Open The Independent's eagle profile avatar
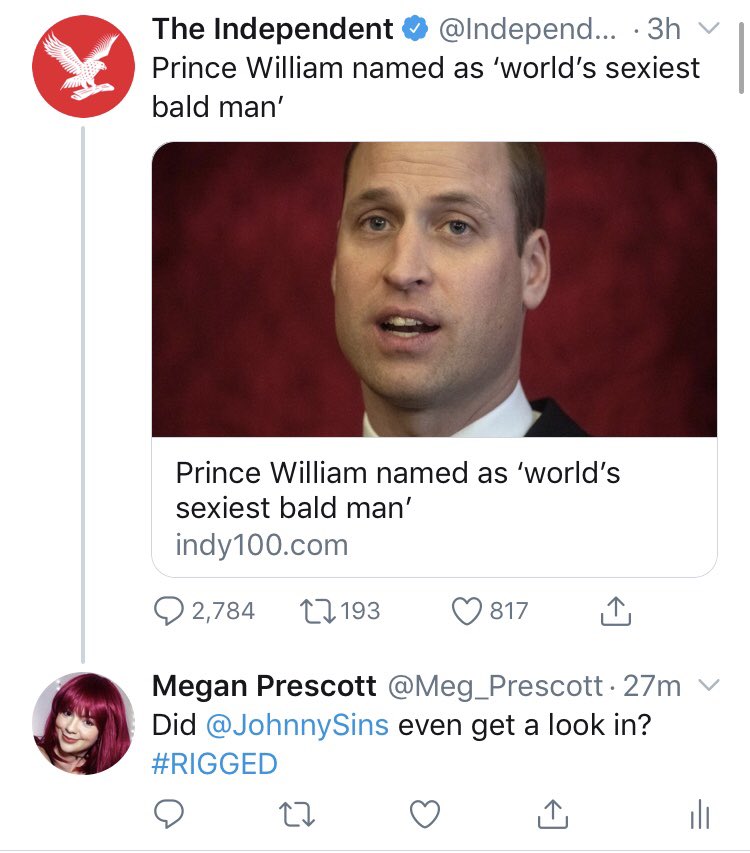Screen dimensions: 750x853 click(x=83, y=66)
